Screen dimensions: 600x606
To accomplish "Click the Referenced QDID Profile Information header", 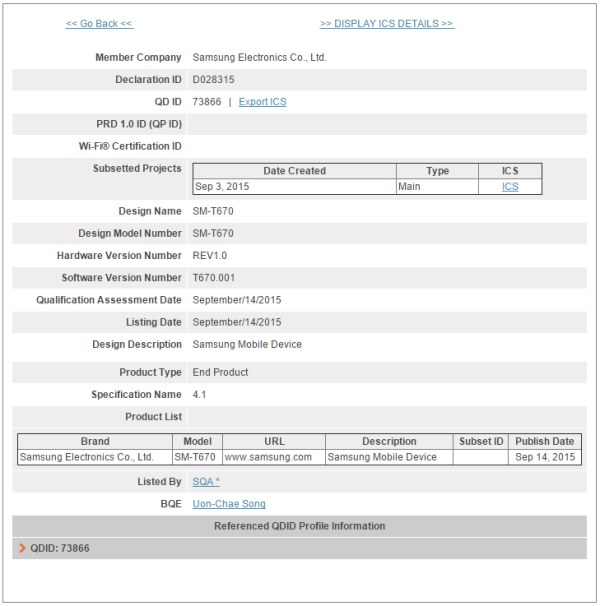I will coord(299,526).
